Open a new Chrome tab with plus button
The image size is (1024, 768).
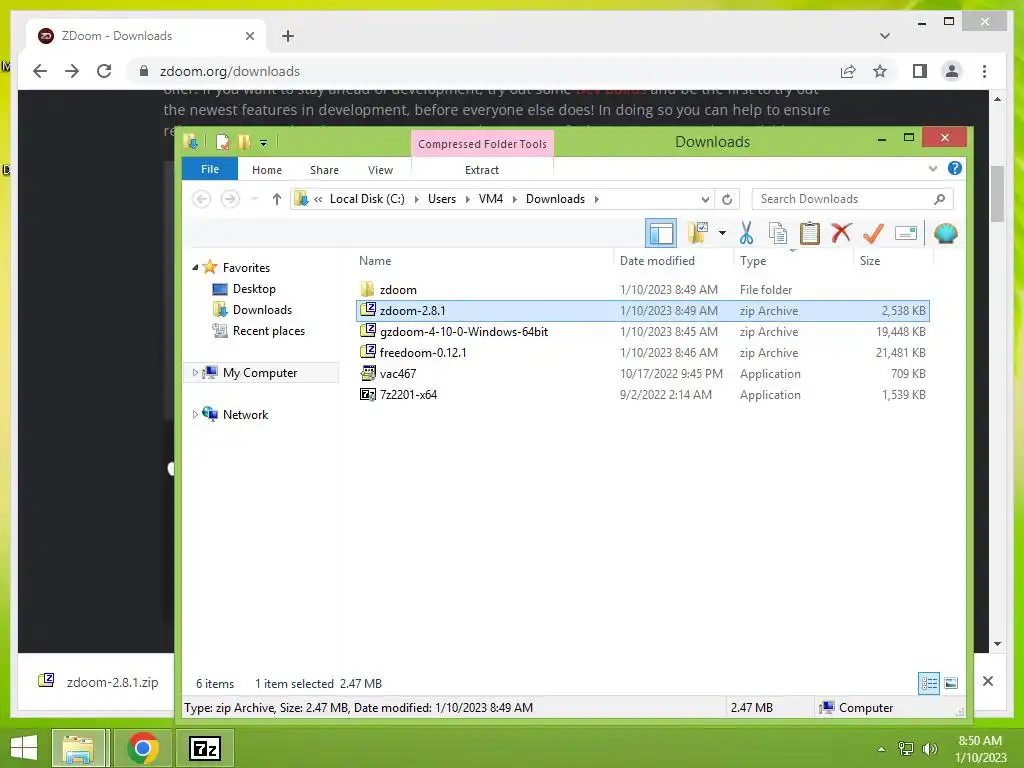pos(288,36)
